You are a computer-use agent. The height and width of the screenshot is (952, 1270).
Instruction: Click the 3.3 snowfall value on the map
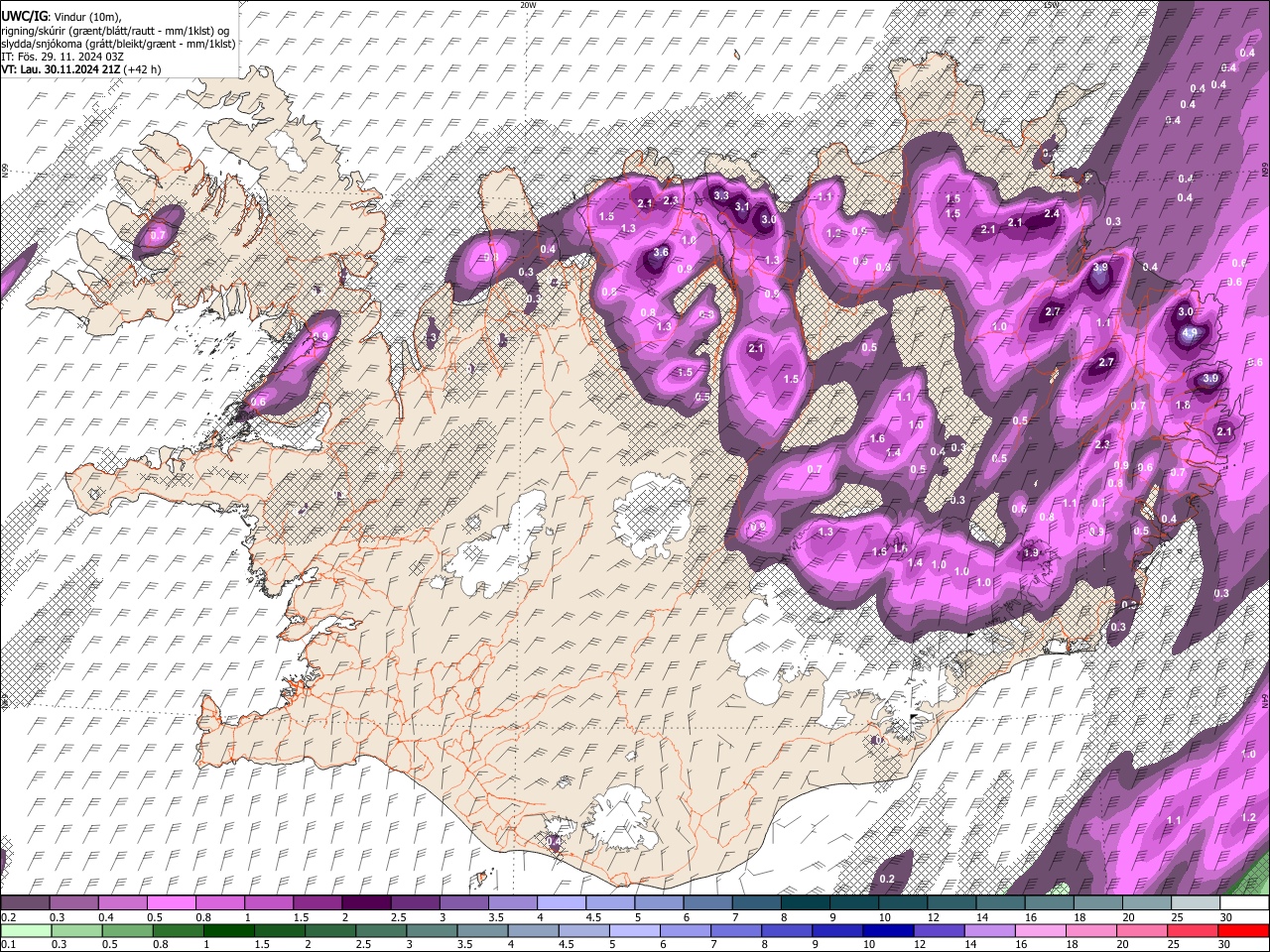point(721,196)
